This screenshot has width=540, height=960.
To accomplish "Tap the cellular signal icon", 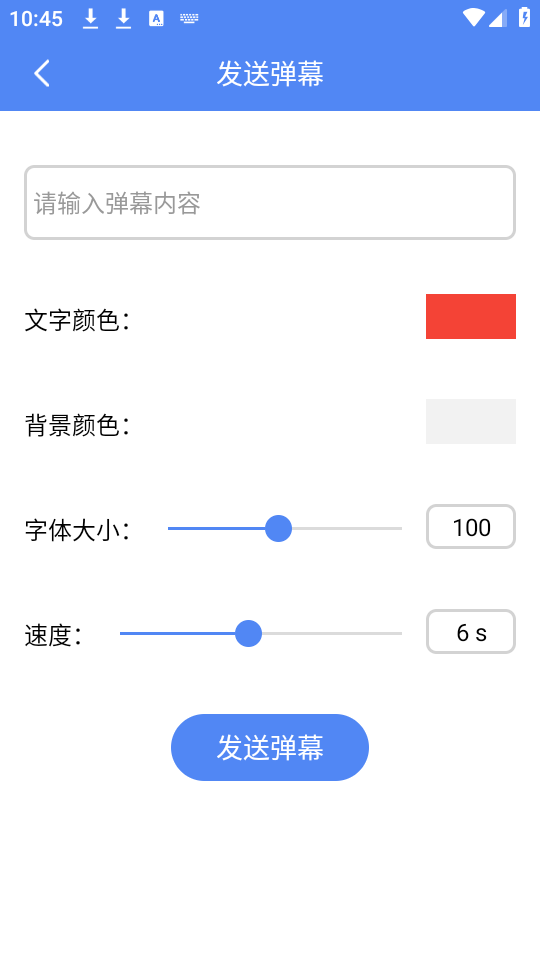I will 498,18.
